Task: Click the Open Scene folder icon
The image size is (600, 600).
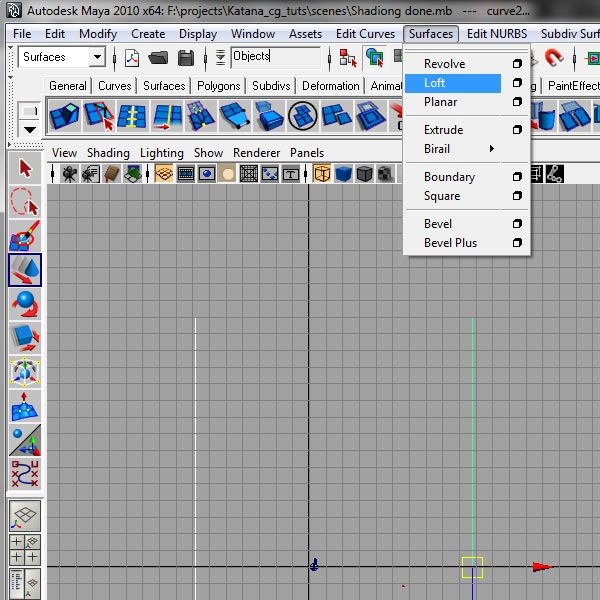Action: tap(158, 58)
